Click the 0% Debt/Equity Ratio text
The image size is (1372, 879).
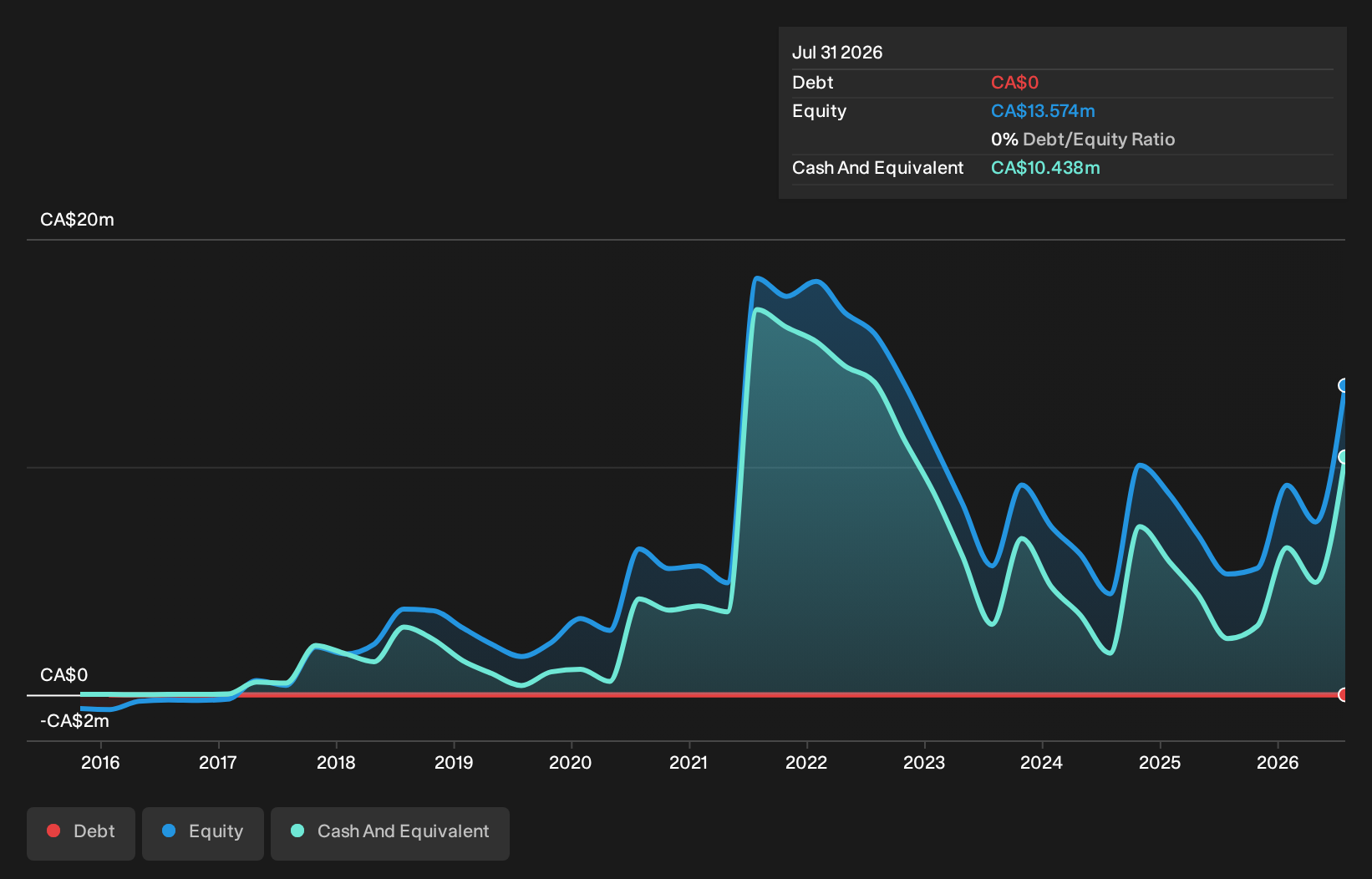click(1083, 140)
